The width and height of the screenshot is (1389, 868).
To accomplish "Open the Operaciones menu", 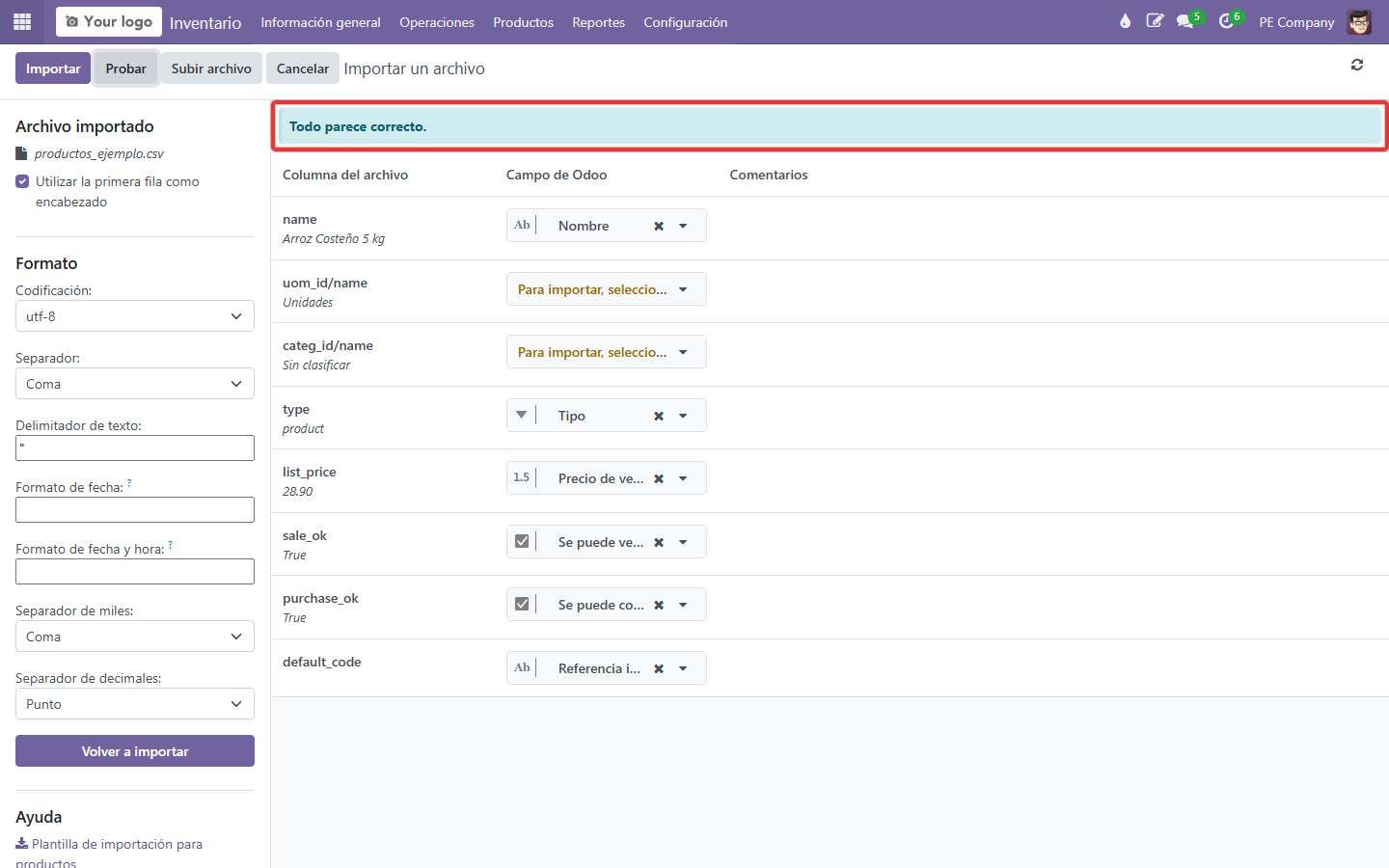I will tap(437, 22).
